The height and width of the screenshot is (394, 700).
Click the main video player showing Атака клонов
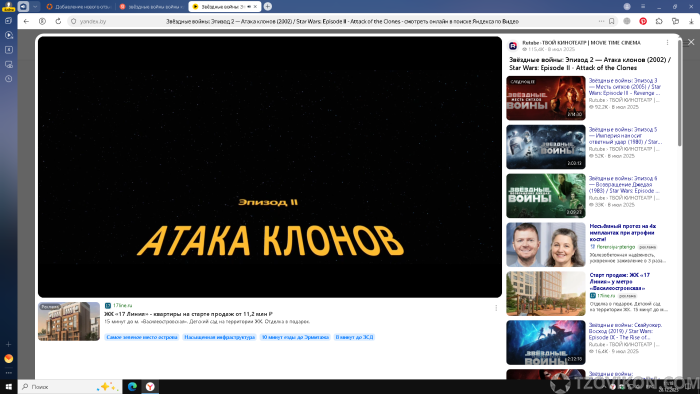tap(270, 167)
